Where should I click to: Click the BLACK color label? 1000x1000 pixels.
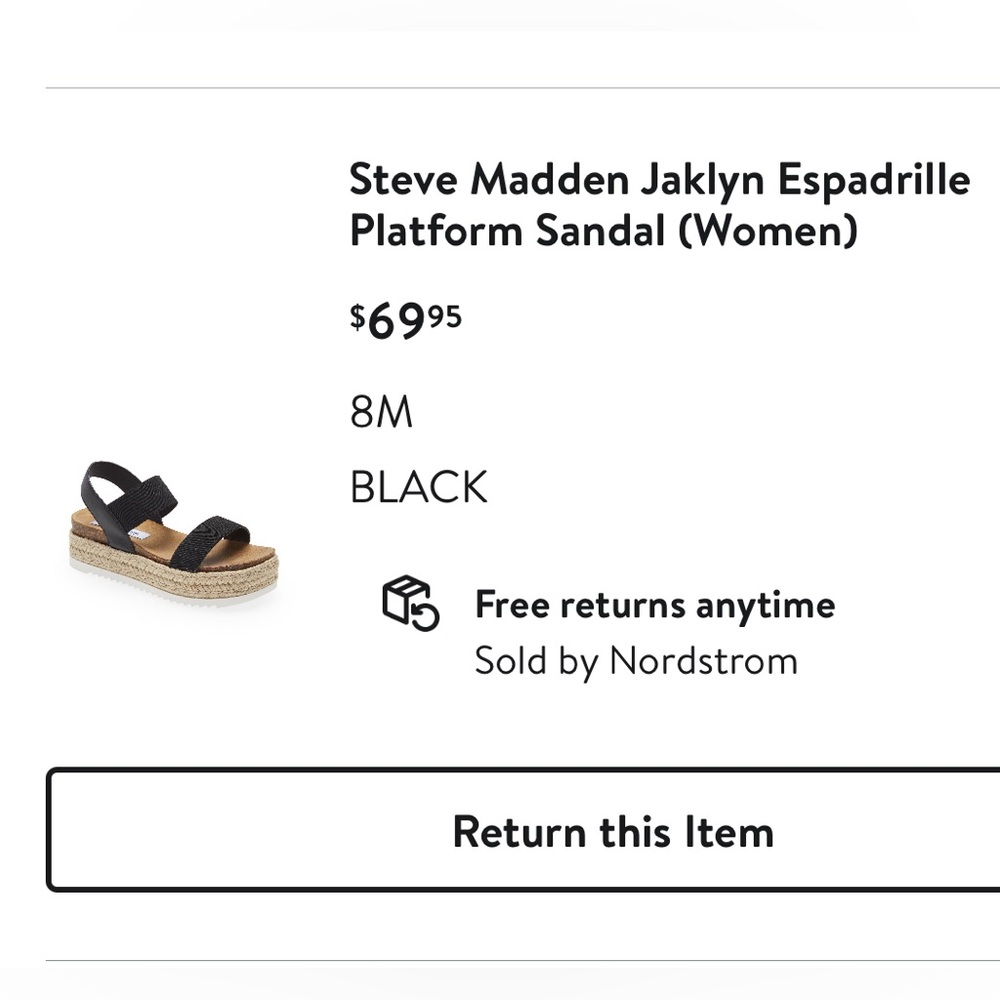coord(418,488)
